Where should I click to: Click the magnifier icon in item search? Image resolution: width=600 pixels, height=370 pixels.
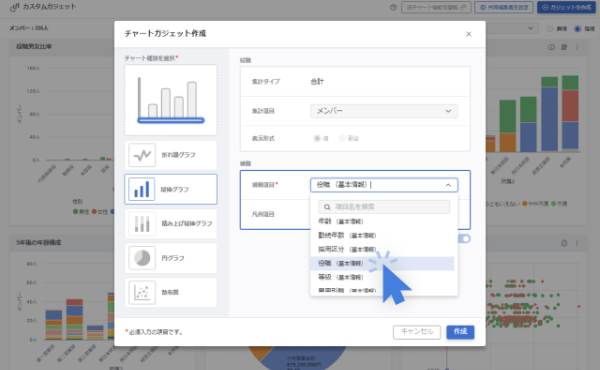click(327, 207)
